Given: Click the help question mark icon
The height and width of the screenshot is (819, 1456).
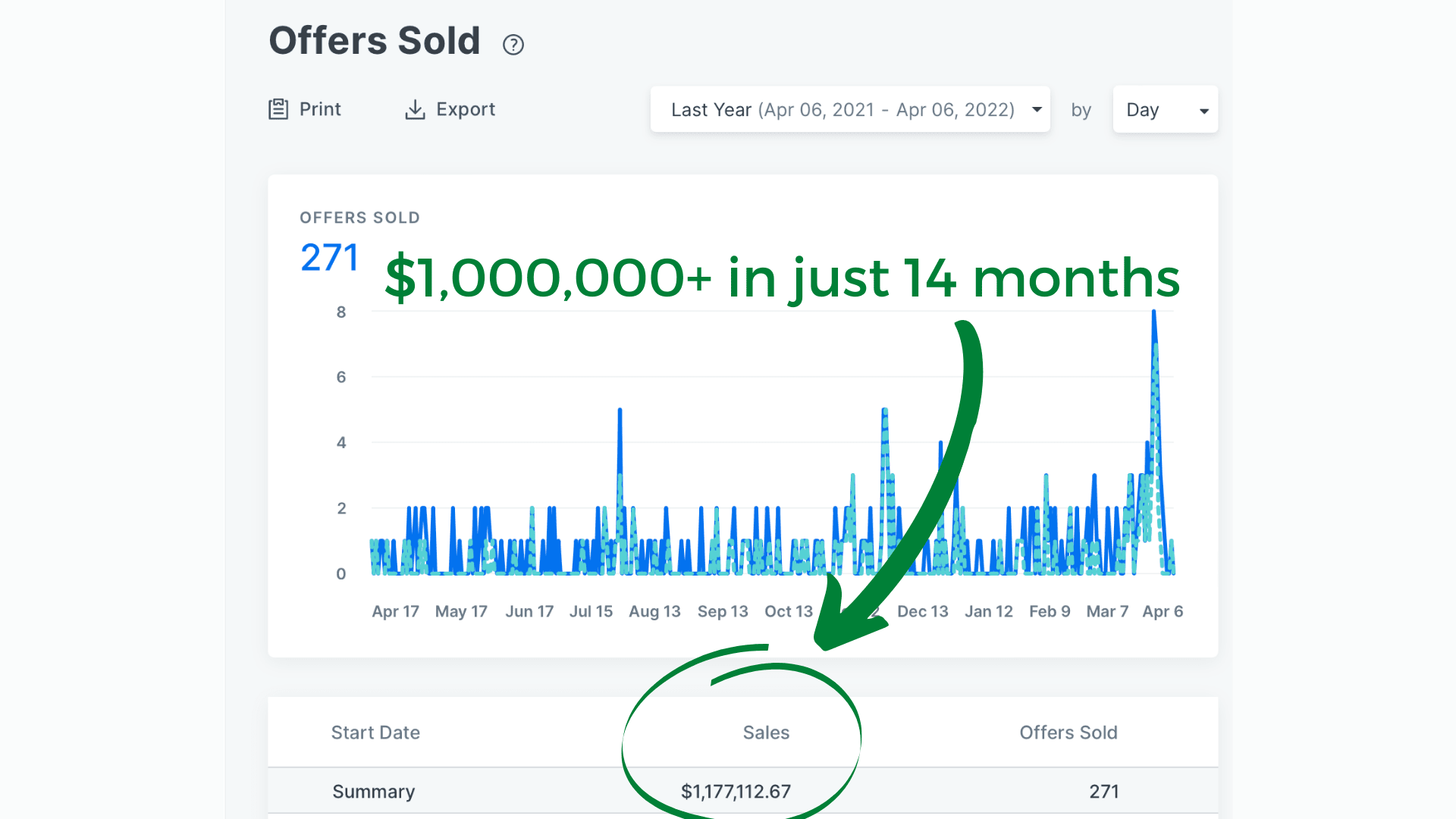Looking at the screenshot, I should [x=513, y=45].
